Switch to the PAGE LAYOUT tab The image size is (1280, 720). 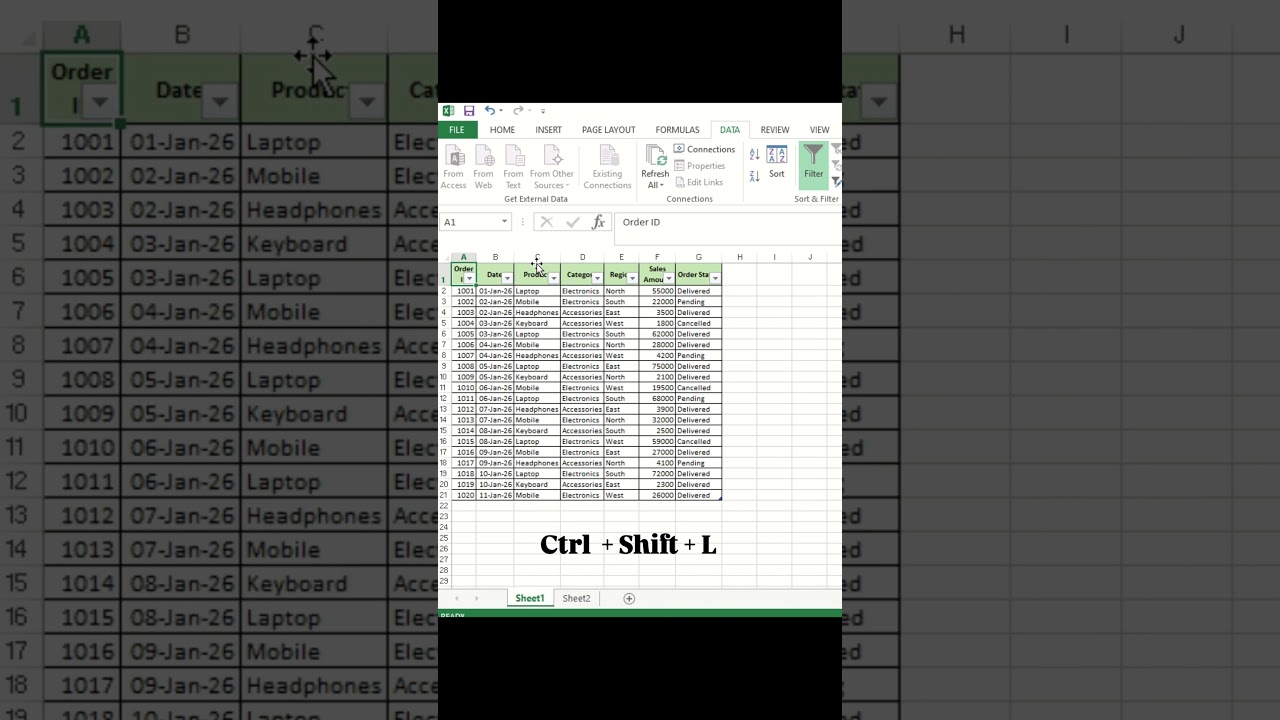pyautogui.click(x=608, y=130)
